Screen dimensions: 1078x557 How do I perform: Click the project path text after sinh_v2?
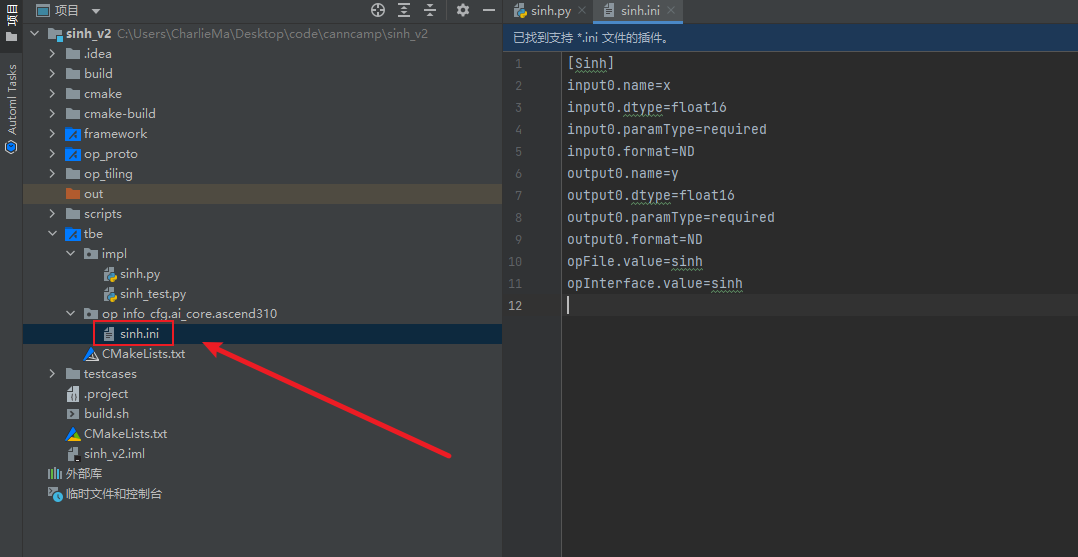(x=272, y=34)
